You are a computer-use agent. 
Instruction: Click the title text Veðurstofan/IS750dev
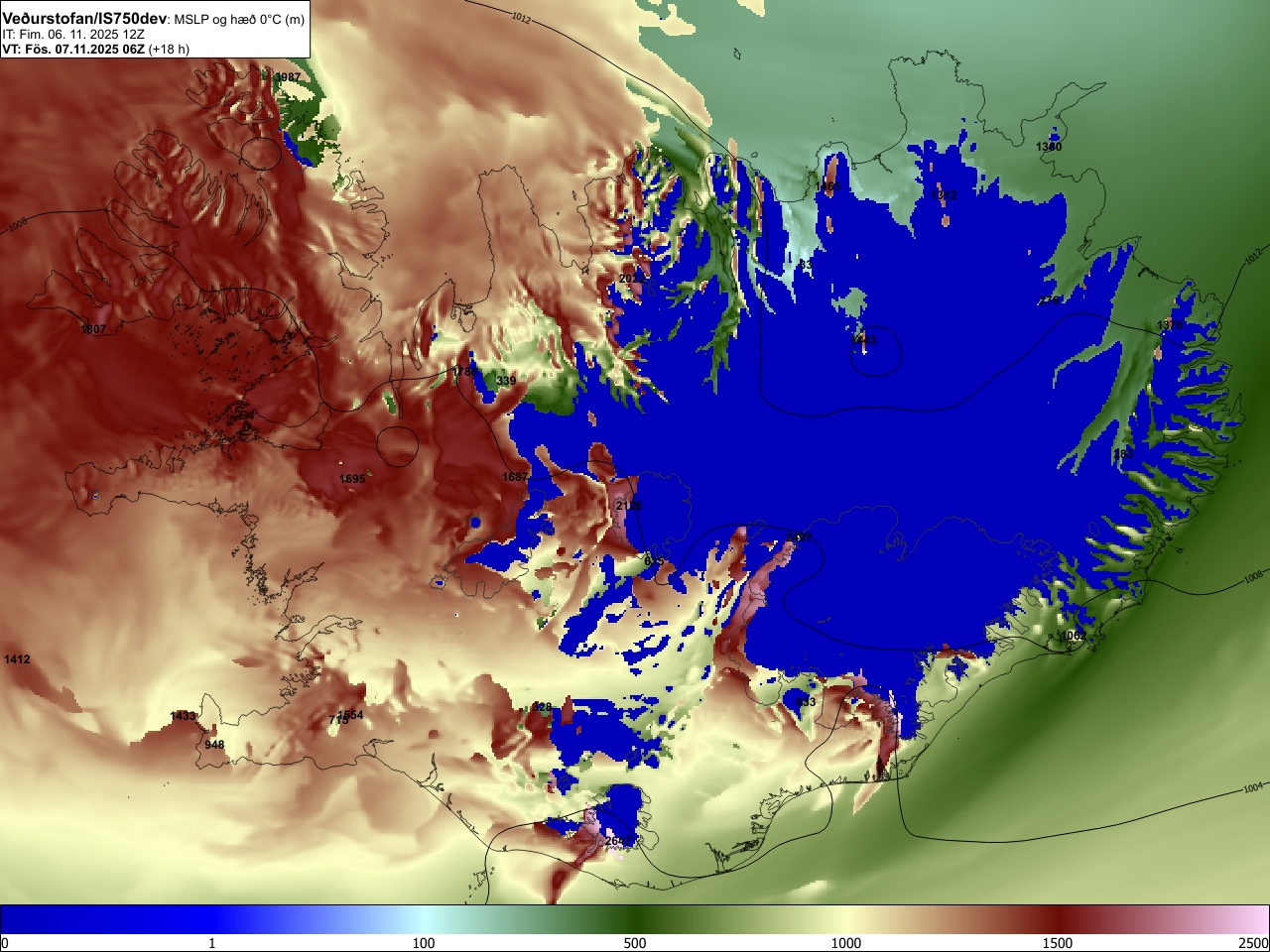[x=84, y=19]
